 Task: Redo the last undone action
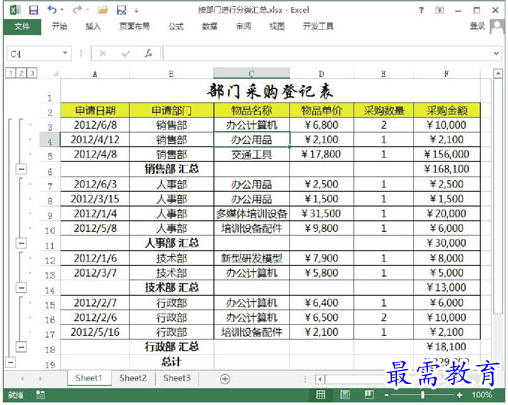coord(77,10)
